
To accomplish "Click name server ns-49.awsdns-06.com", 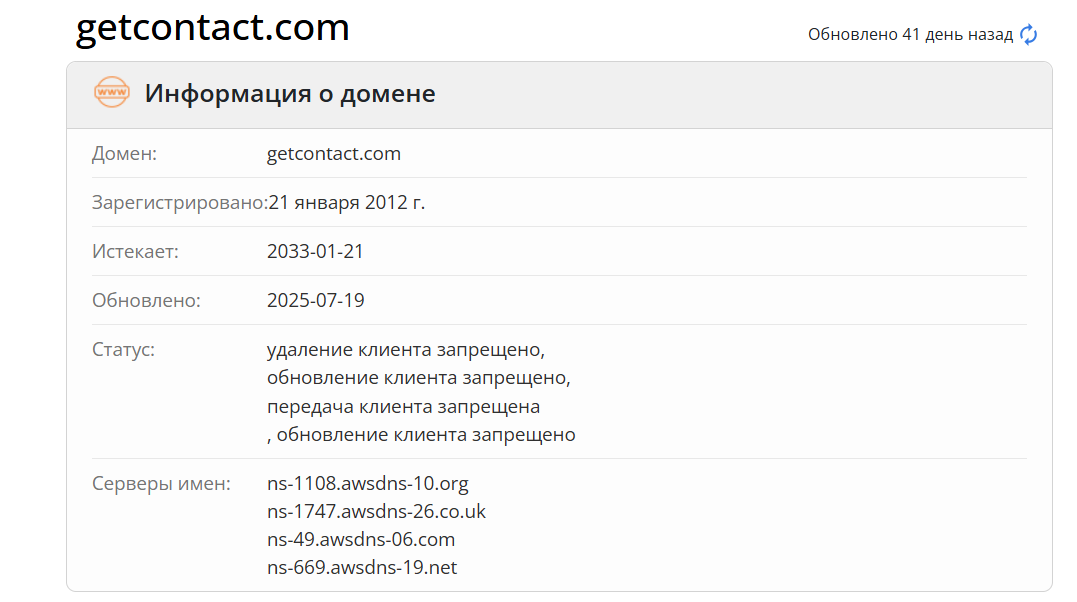I will [361, 540].
